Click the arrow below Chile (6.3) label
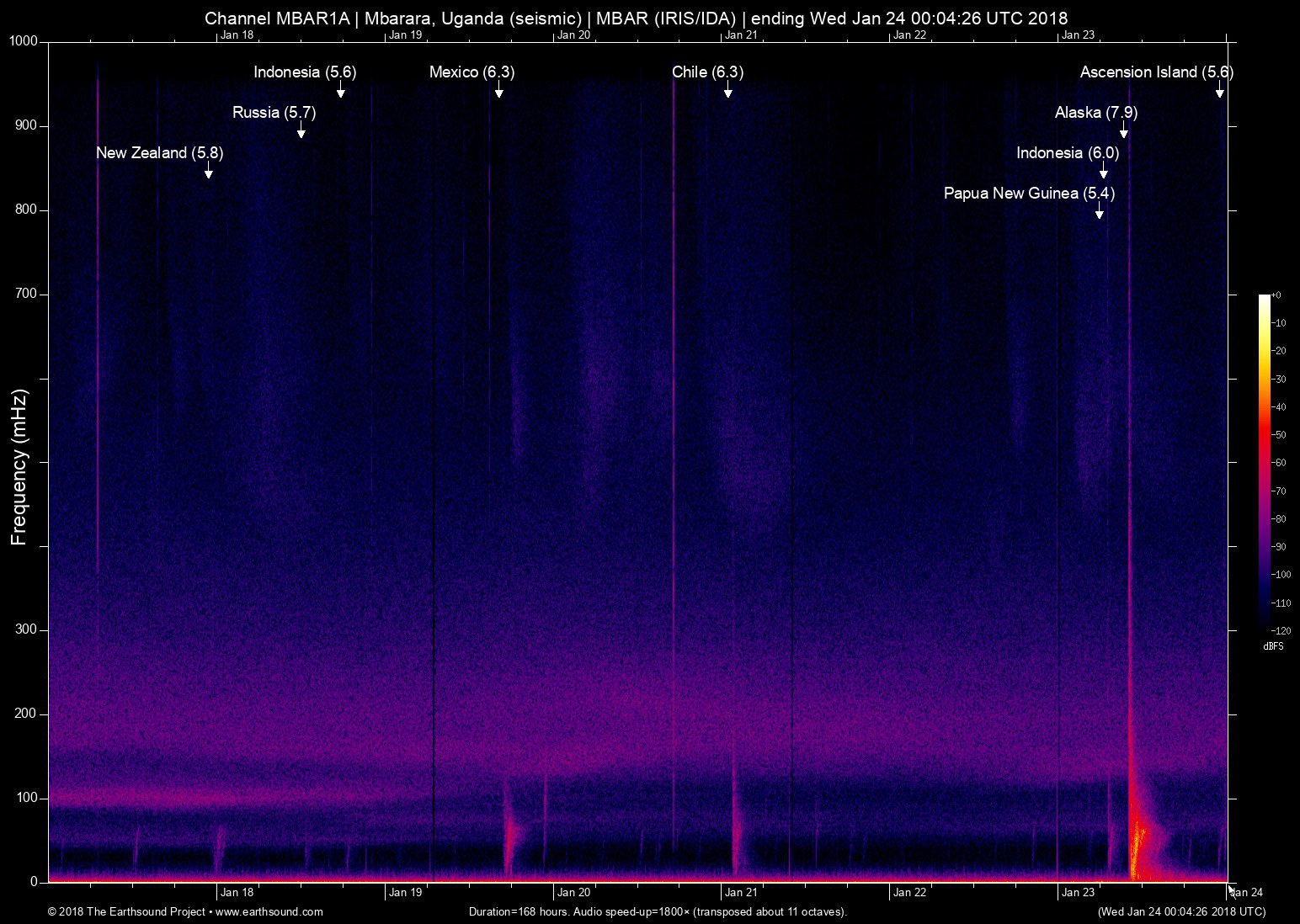Image resolution: width=1300 pixels, height=924 pixels. 727,91
